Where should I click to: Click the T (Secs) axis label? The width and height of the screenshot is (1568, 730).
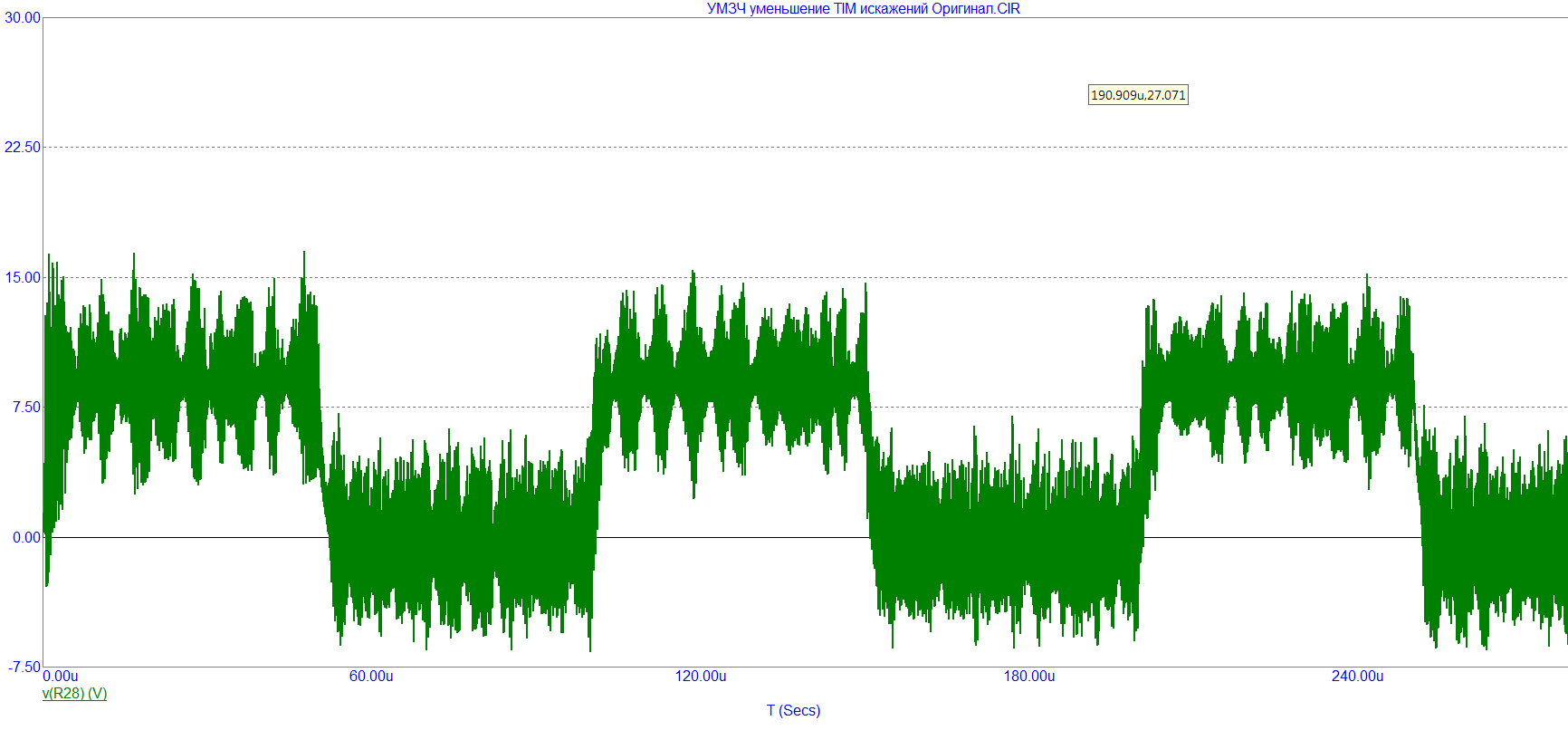pos(793,710)
